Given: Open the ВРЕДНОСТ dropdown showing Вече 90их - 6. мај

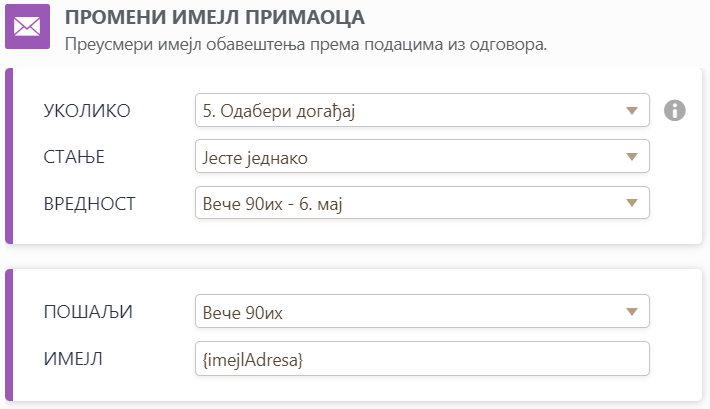Looking at the screenshot, I should coord(412,203).
